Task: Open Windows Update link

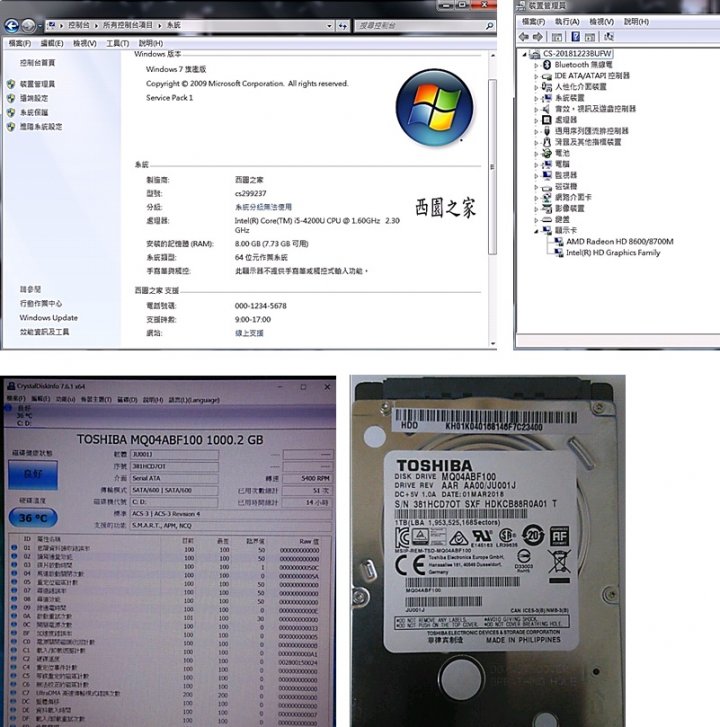Action: (49, 318)
